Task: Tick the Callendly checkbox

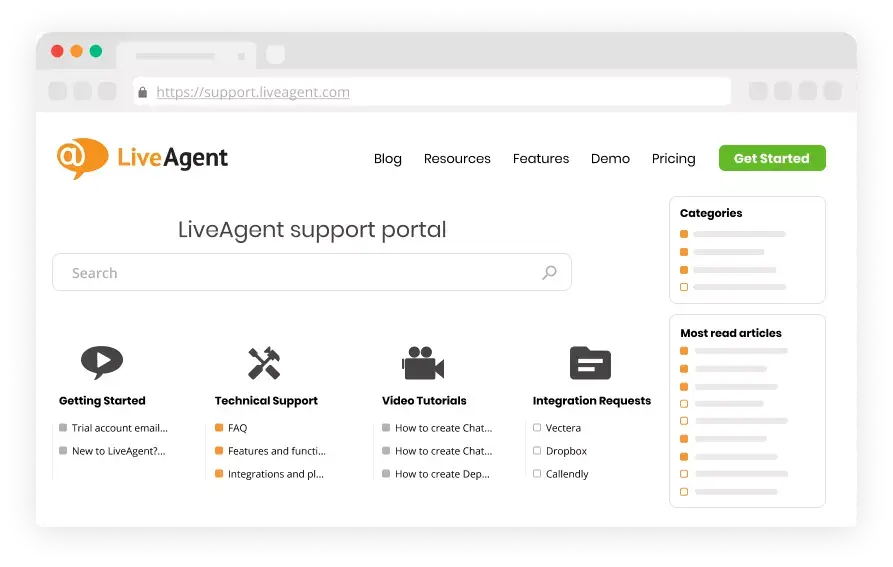Action: pos(537,473)
